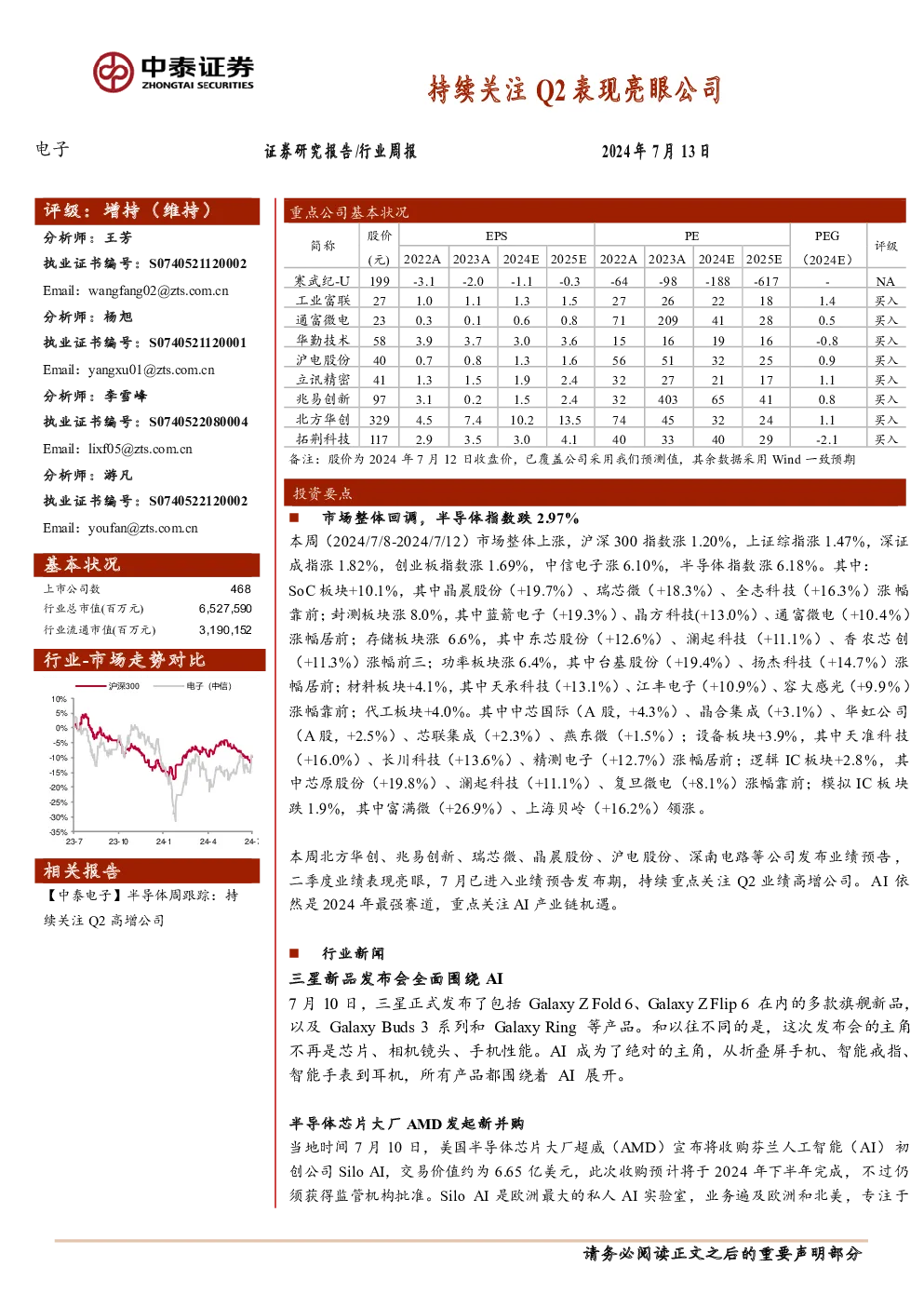Click the rating NA for 寒武纪-U
924x1307 pixels.
[x=885, y=281]
